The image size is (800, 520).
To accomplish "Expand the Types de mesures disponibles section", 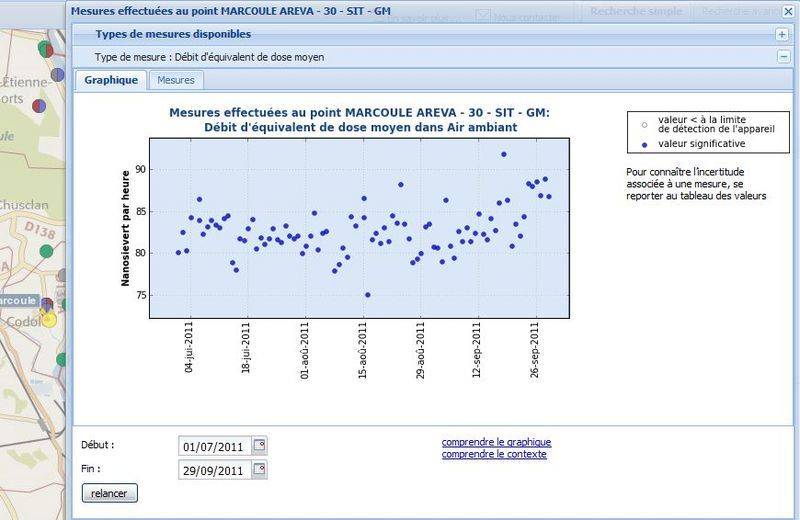I will pyautogui.click(x=782, y=34).
